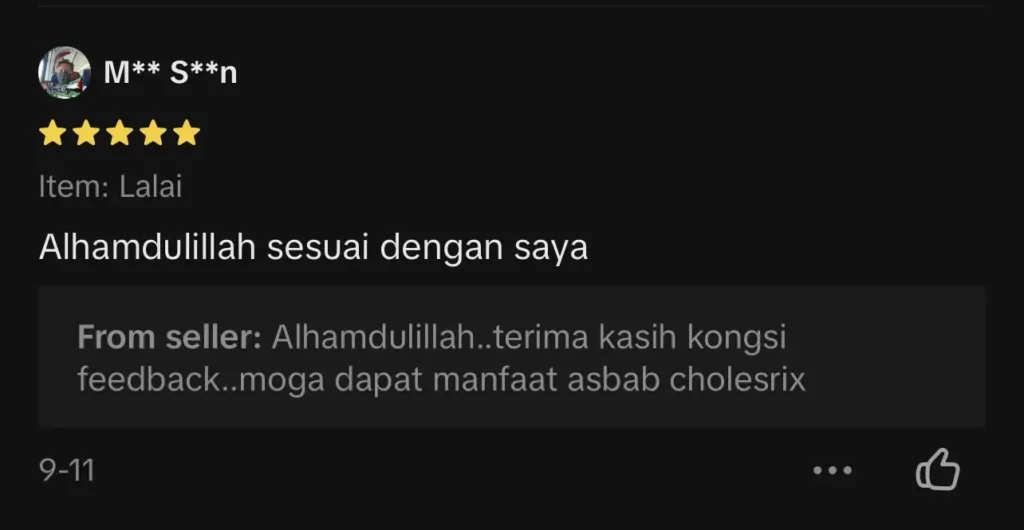Click the first yellow rating star
Screen dimensions: 1024x530
(x=52, y=132)
